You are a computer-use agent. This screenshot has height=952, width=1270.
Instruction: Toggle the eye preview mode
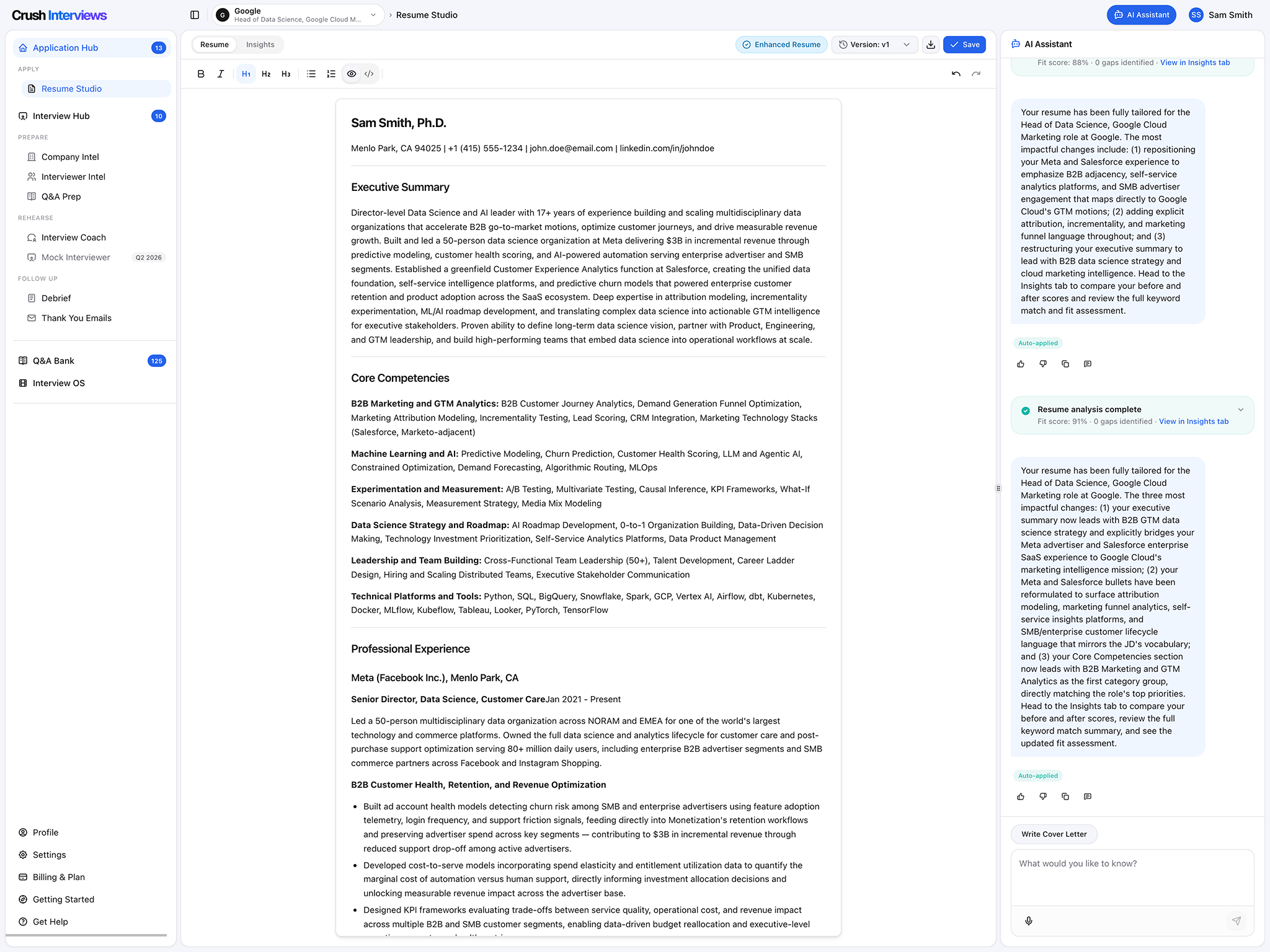(x=352, y=74)
